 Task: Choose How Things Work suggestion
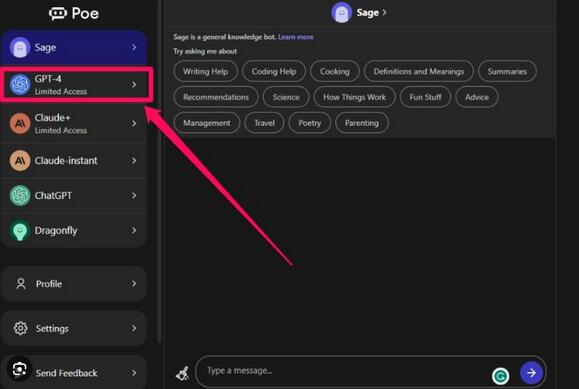click(x=354, y=97)
